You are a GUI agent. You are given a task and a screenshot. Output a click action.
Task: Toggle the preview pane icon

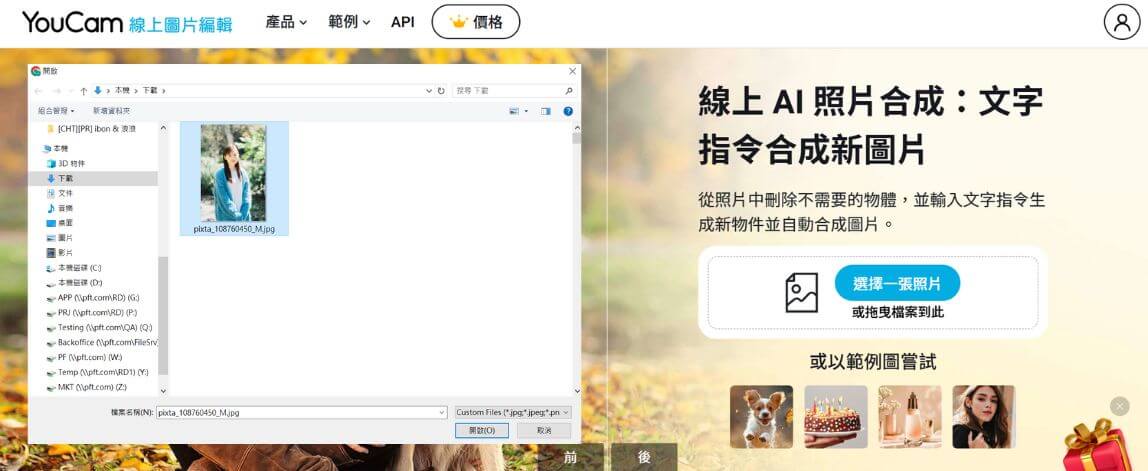545,111
